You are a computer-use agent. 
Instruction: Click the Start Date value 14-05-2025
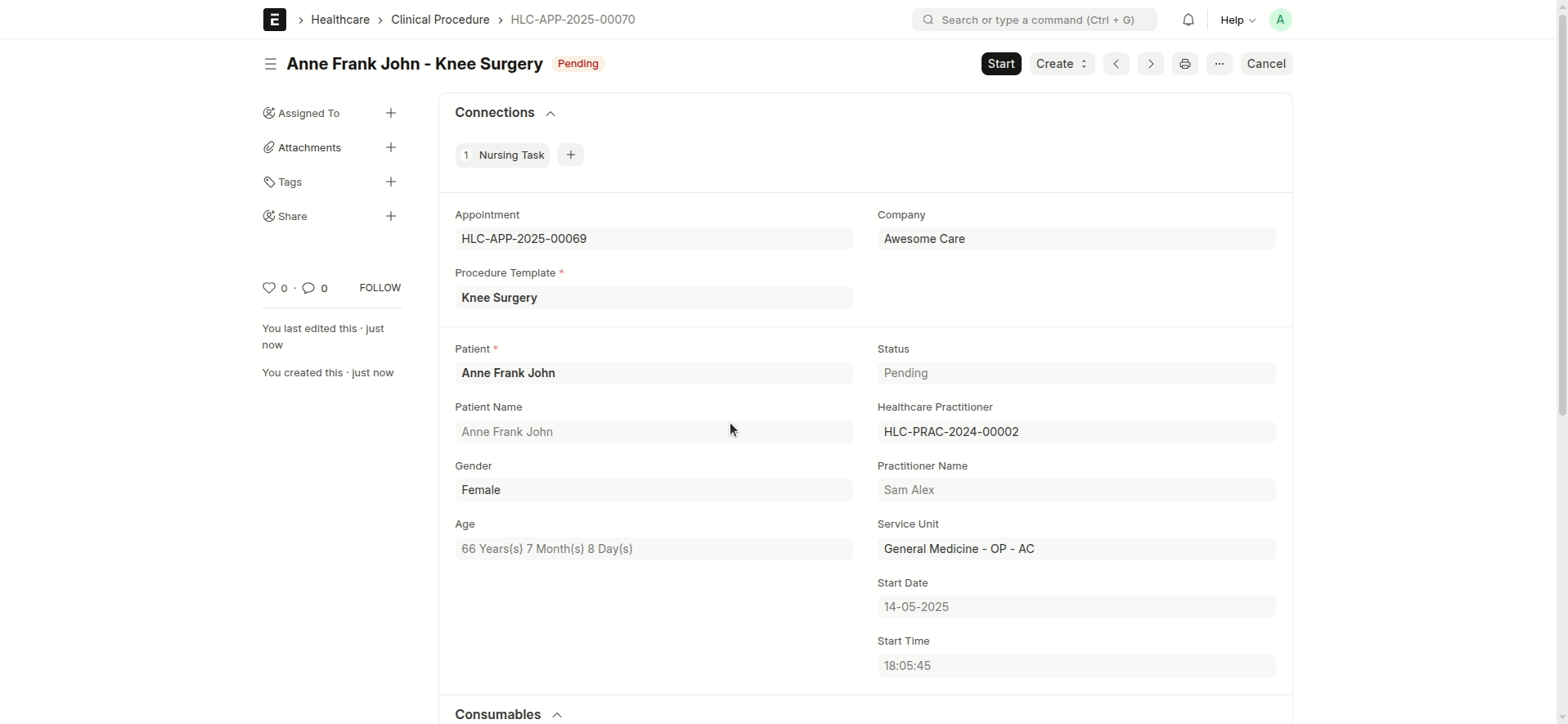tap(1076, 607)
